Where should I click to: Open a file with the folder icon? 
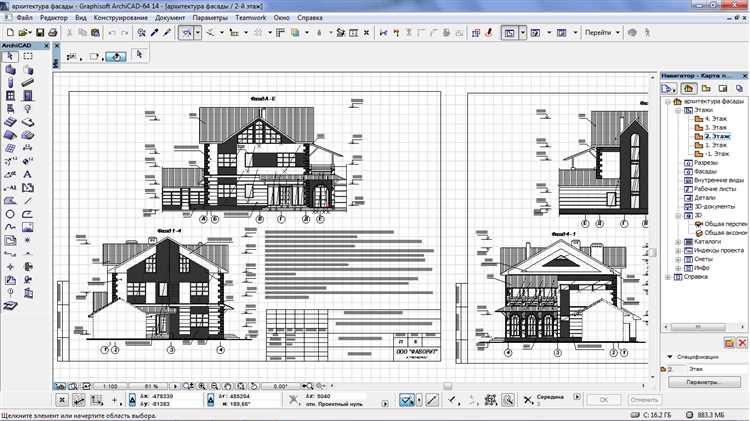[22, 33]
